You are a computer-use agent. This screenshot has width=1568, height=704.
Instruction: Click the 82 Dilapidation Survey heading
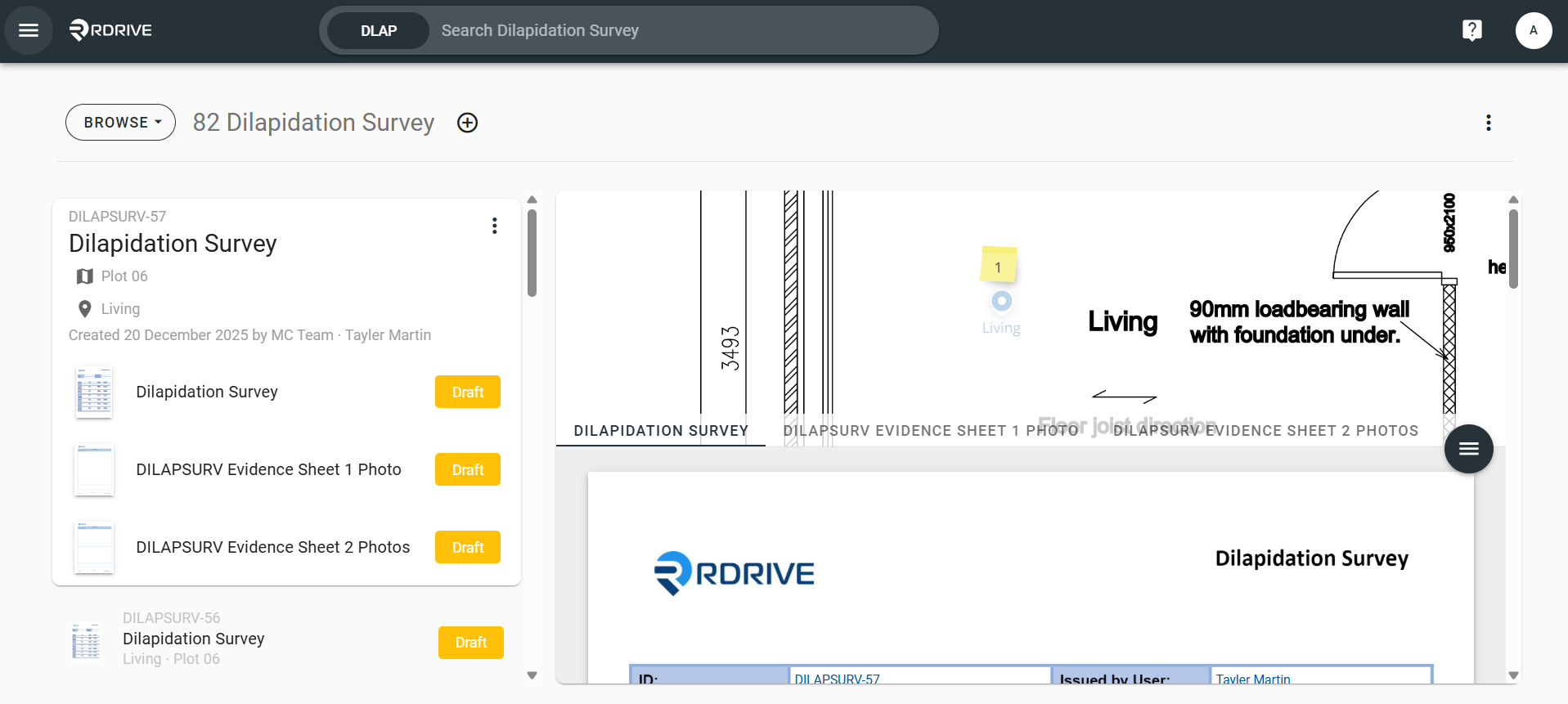point(313,123)
